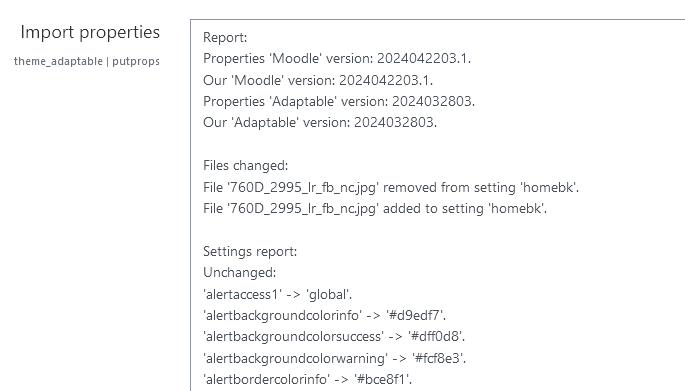Click the 'alertbordercolorinfo' #bce8f1 line

pyautogui.click(x=307, y=379)
